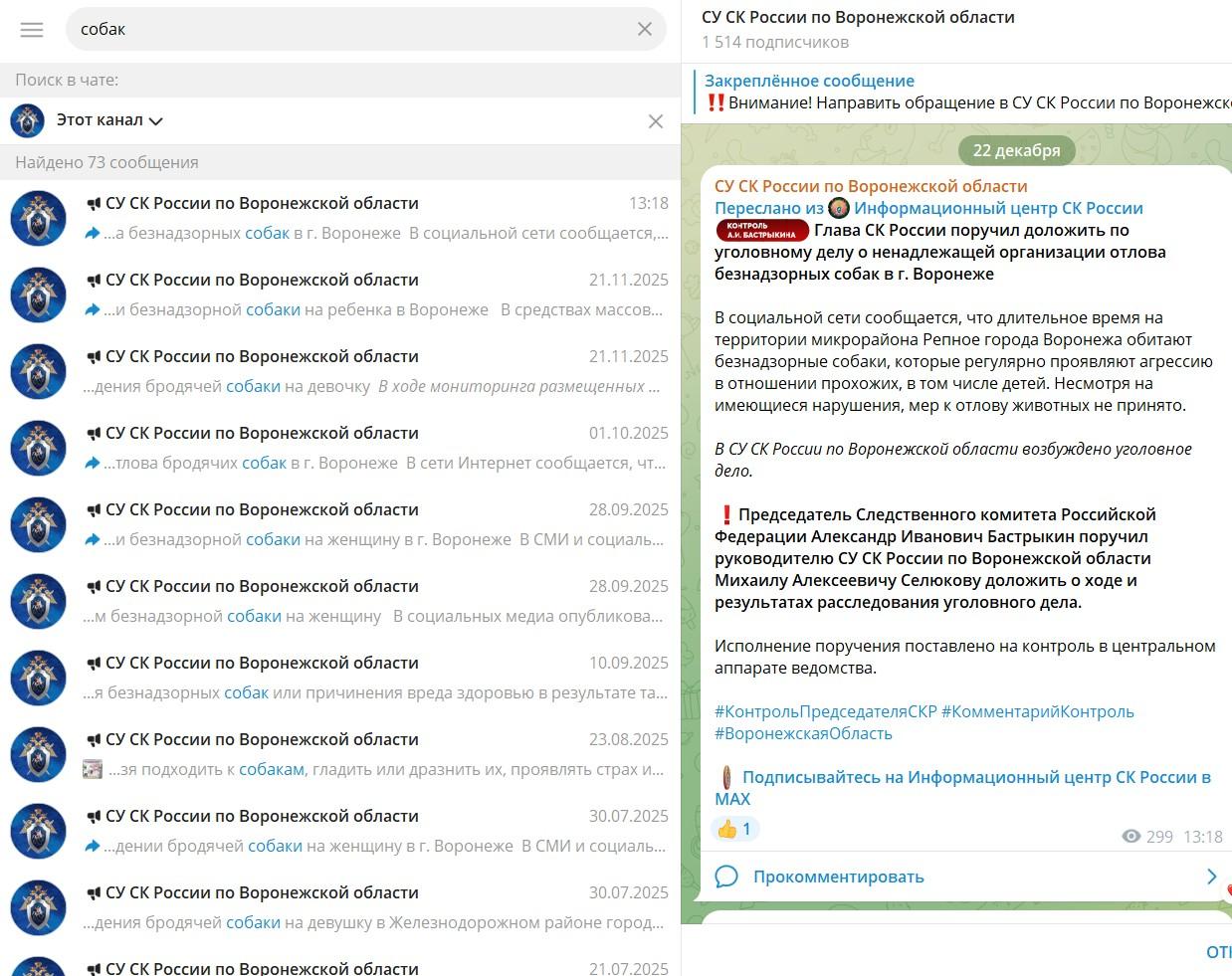Click avatar of the 13:18 search result
Viewport: 1232px width, 976px height.
(38, 218)
